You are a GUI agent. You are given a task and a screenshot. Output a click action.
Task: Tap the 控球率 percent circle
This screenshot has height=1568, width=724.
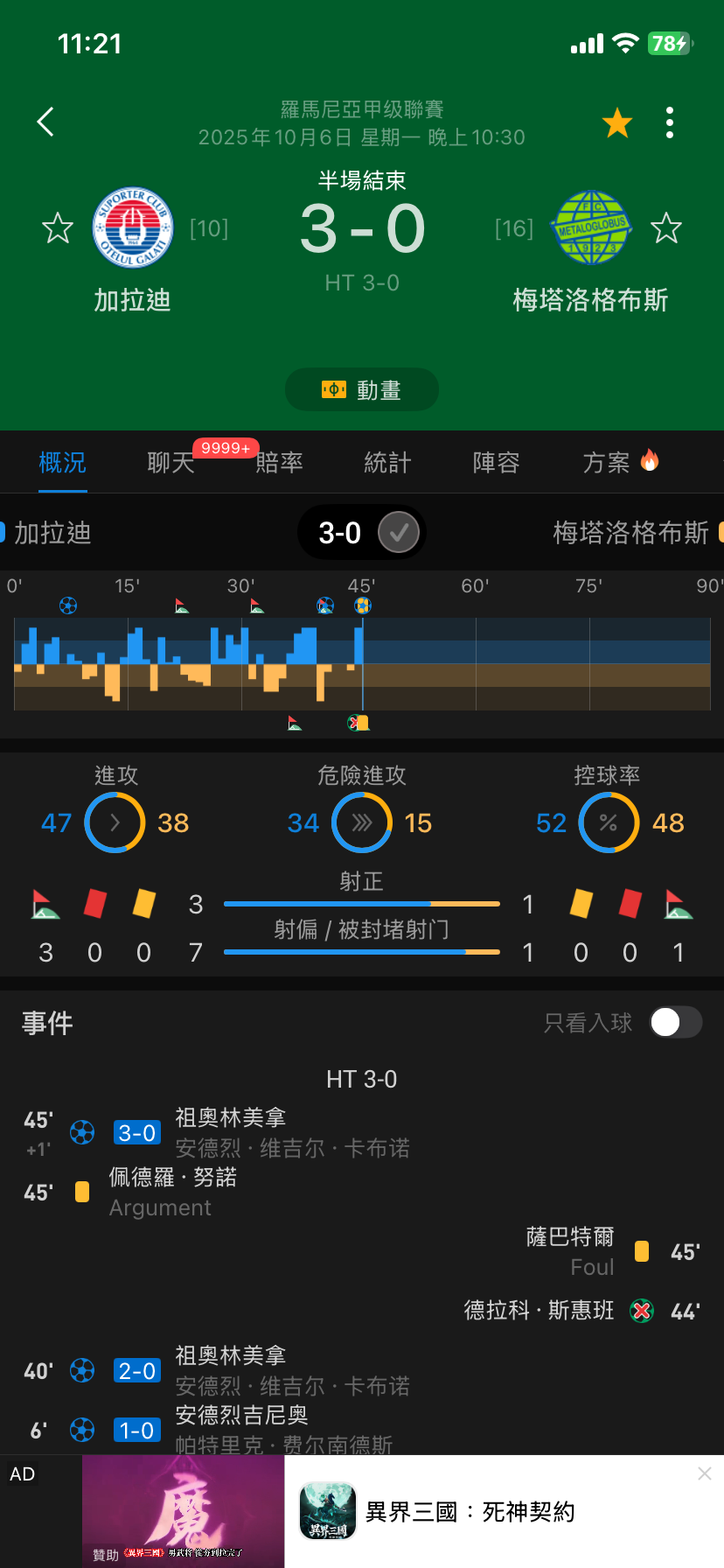pos(609,822)
